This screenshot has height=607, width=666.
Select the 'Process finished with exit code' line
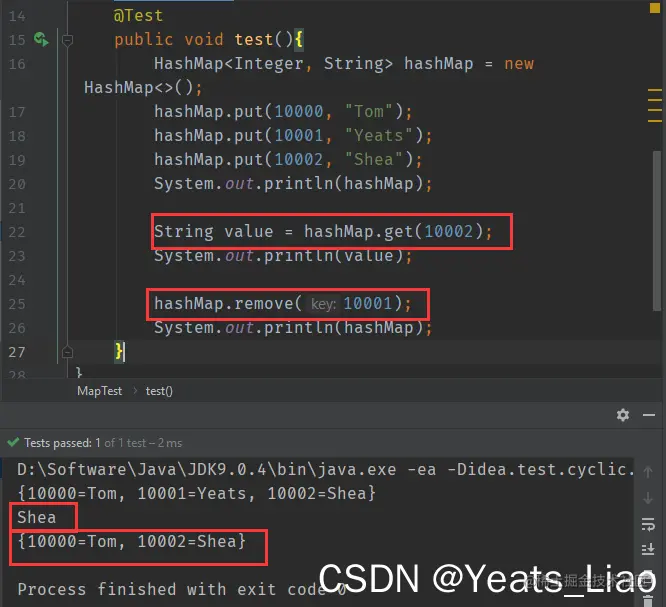181,590
